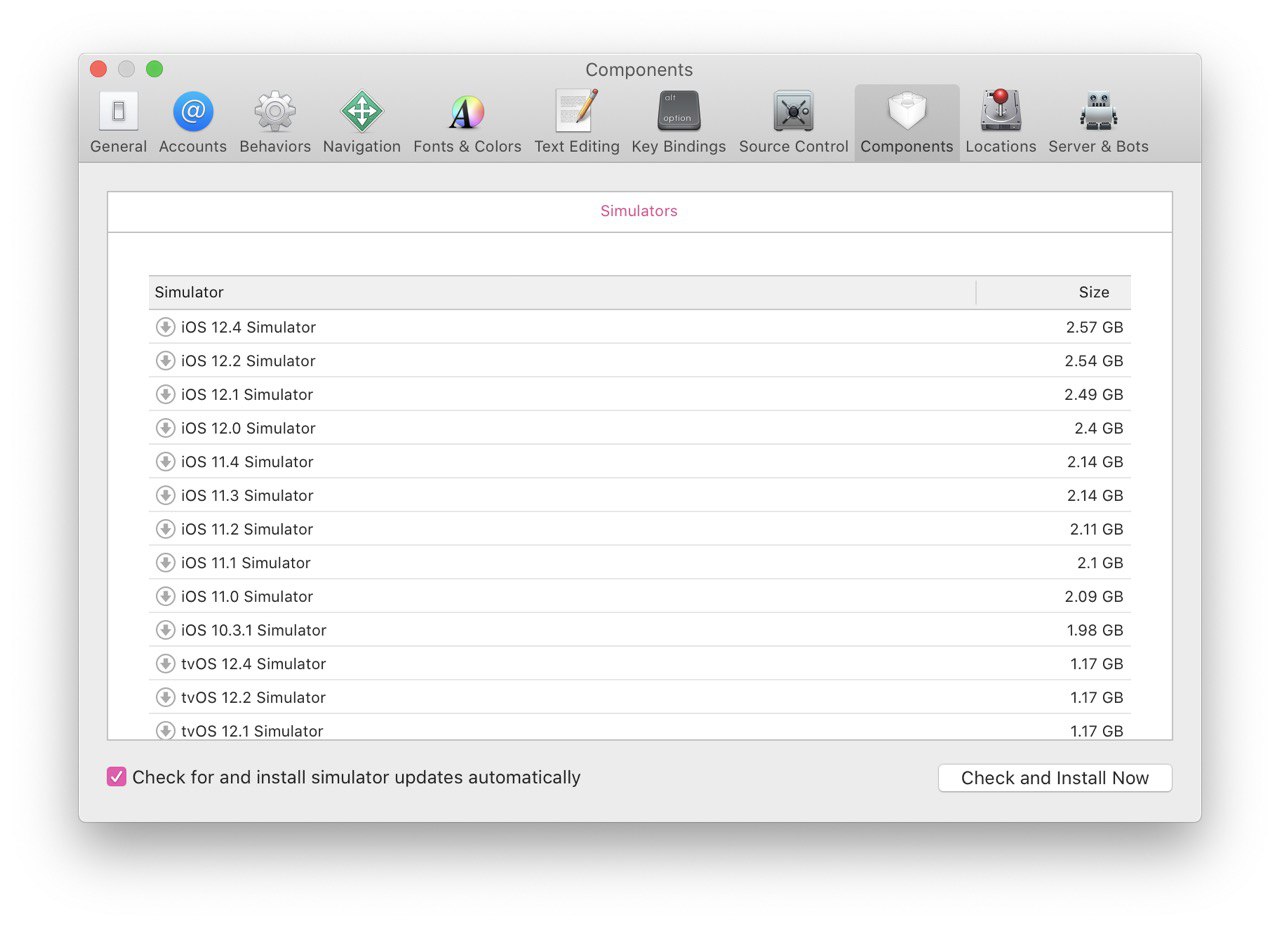
Task: Download the iOS 11.1 Simulator
Action: 165,563
